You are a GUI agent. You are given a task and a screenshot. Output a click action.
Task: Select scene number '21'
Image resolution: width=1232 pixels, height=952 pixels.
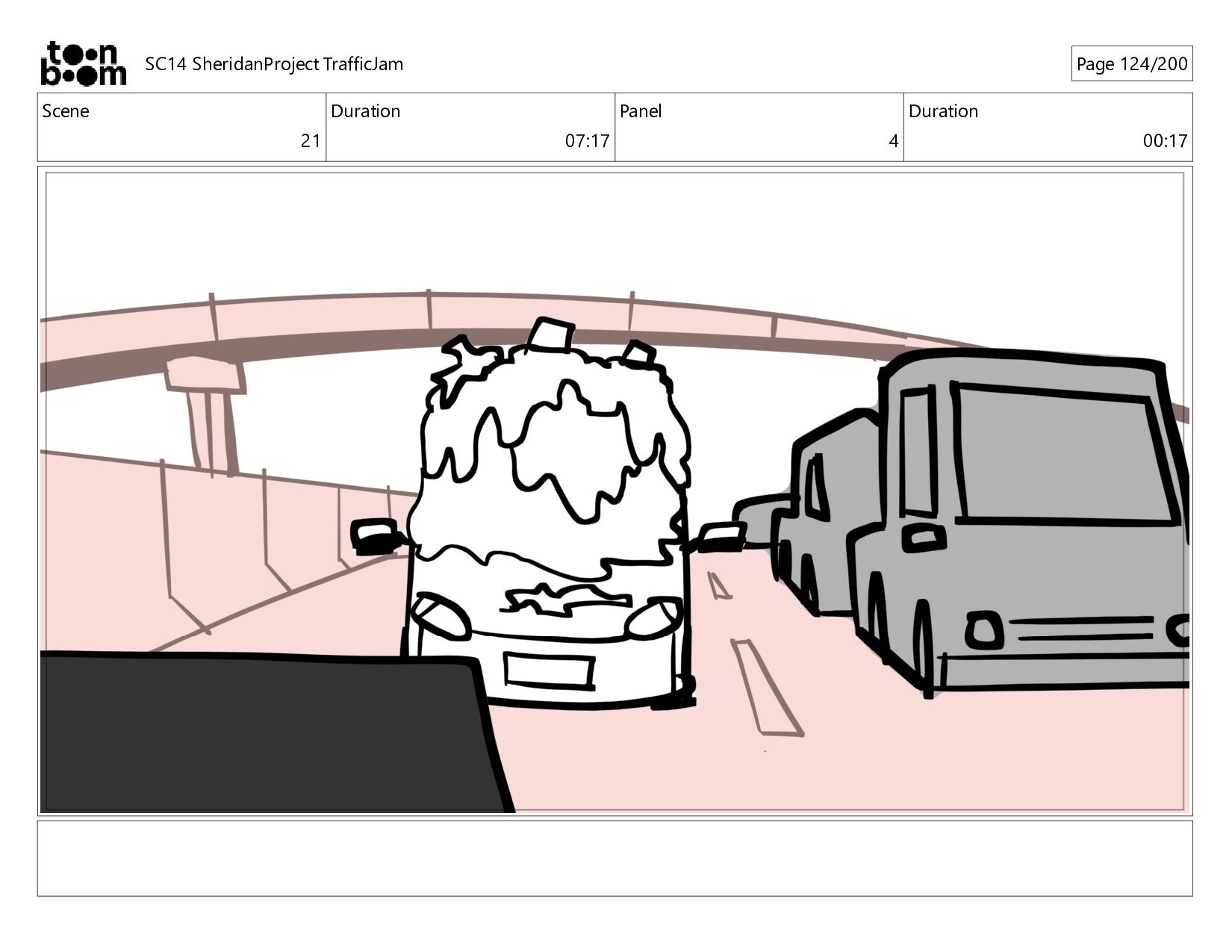coord(311,141)
